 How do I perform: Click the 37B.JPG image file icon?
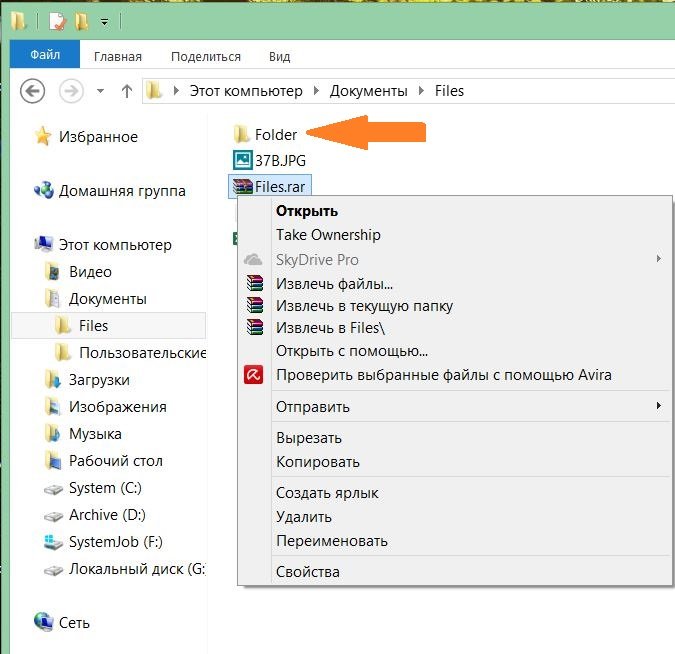[x=241, y=159]
